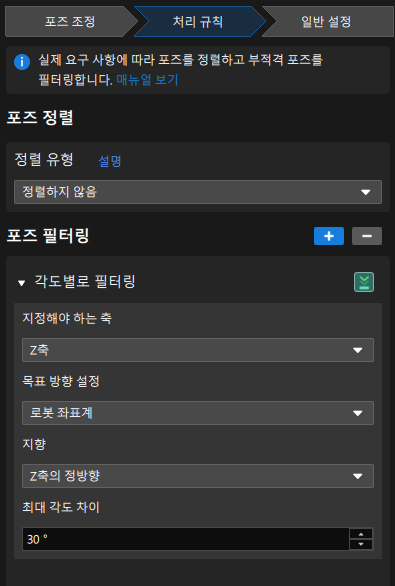Click the 각도별로 필터링 section header
Screen dimensions: 395x586
pyautogui.click(x=85, y=281)
